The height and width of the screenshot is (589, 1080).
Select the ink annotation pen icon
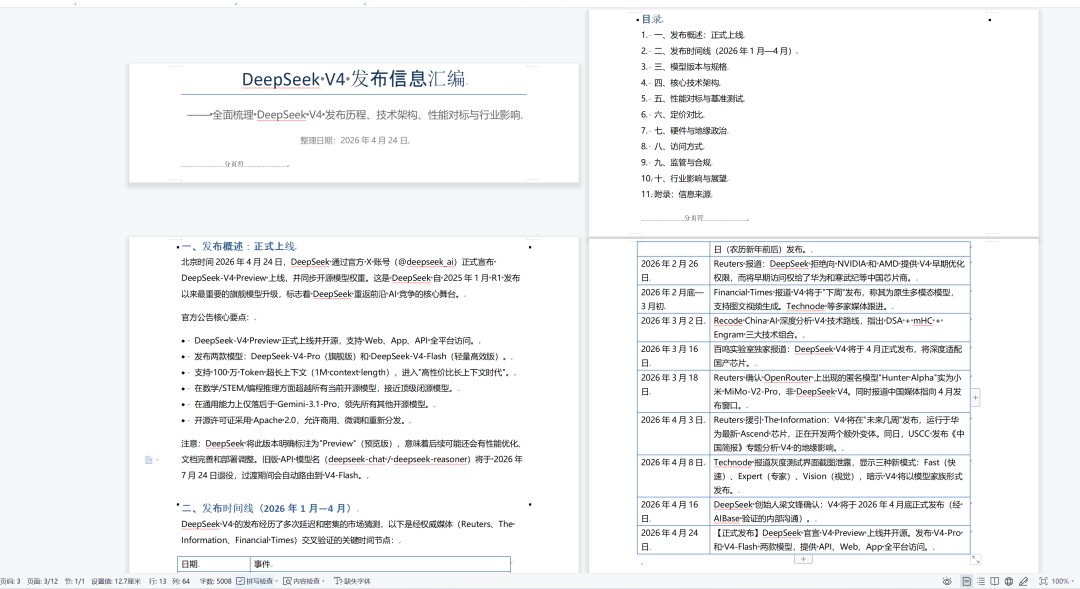1023,580
